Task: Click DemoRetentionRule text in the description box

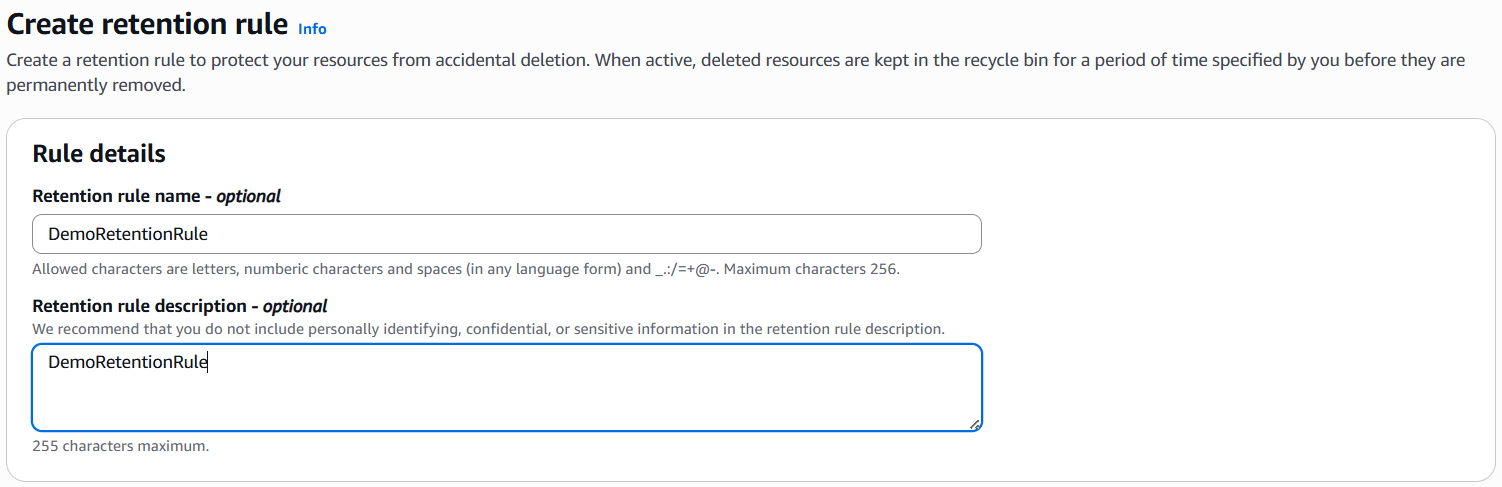Action: (x=128, y=362)
